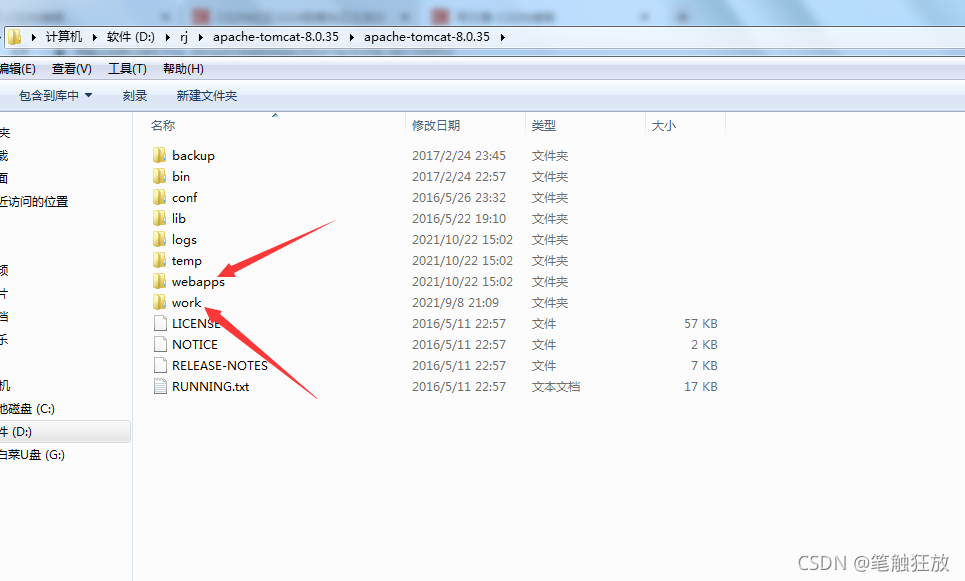The height and width of the screenshot is (581, 965).
Task: Open recently visited places in sidebar
Action: (34, 201)
